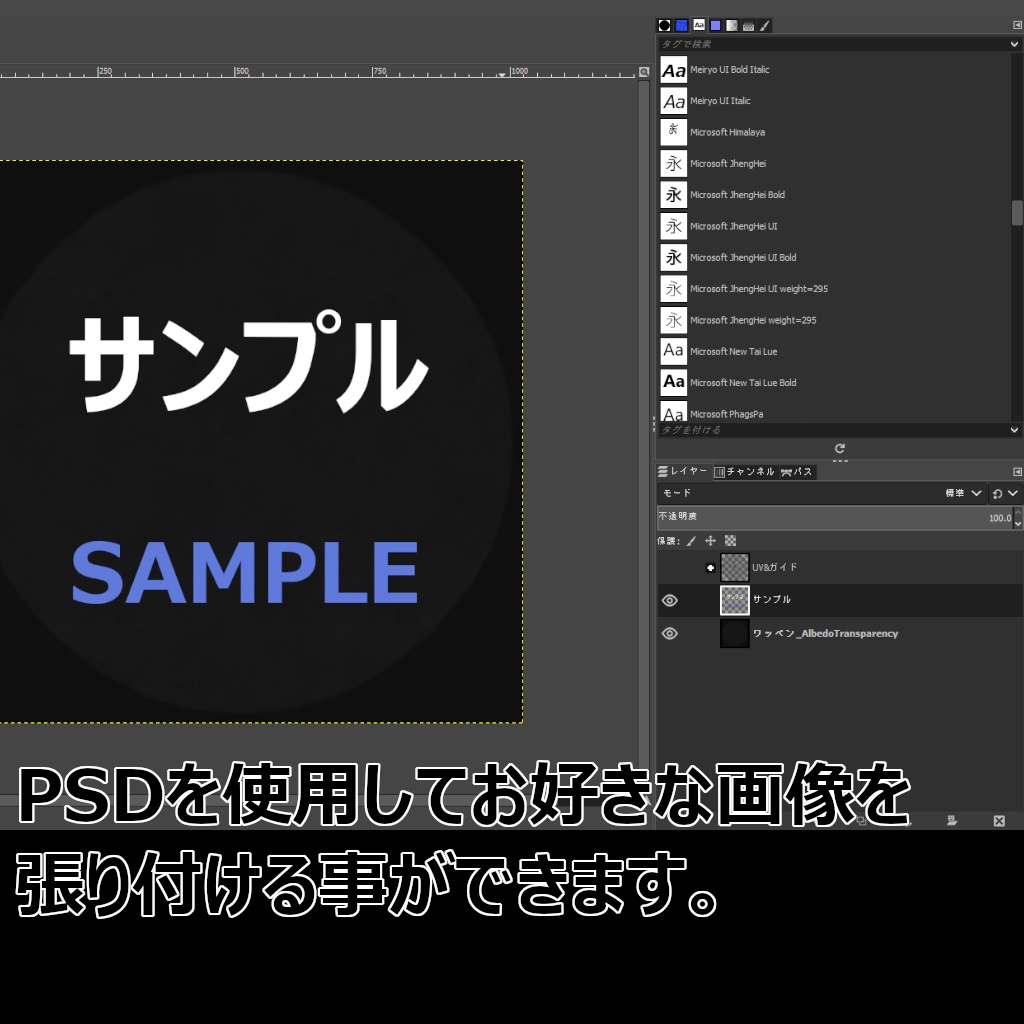
Task: Open the タグを付ける dropdown
Action: 1013,429
